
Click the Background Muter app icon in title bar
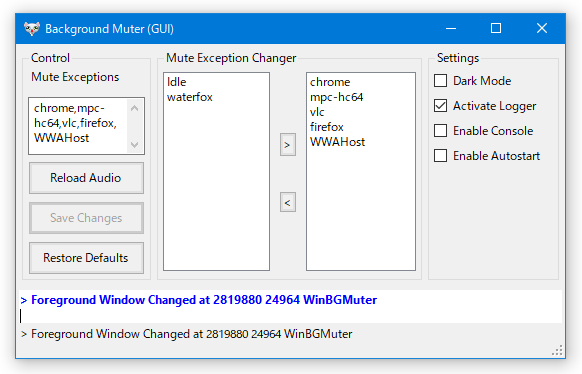[32, 29]
